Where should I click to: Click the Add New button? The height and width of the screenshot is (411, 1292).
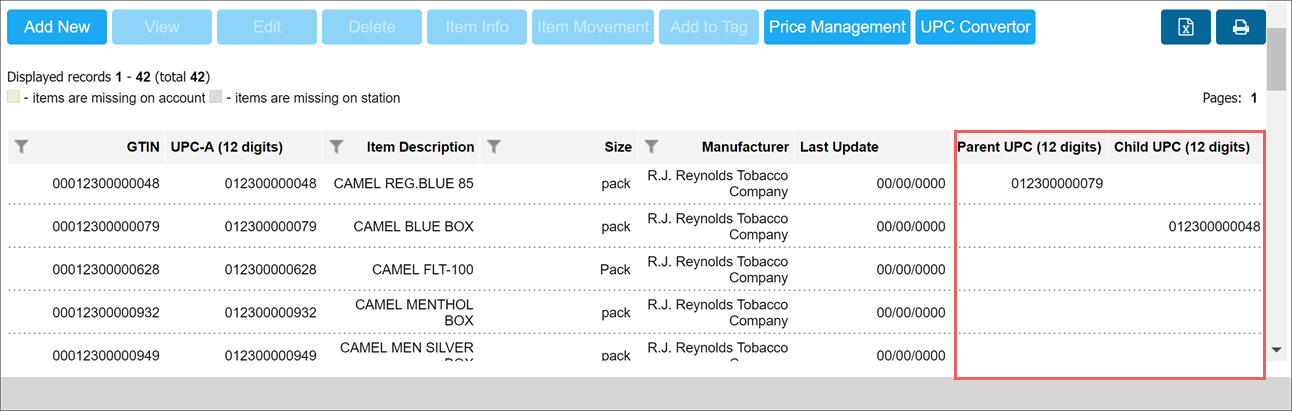[57, 27]
